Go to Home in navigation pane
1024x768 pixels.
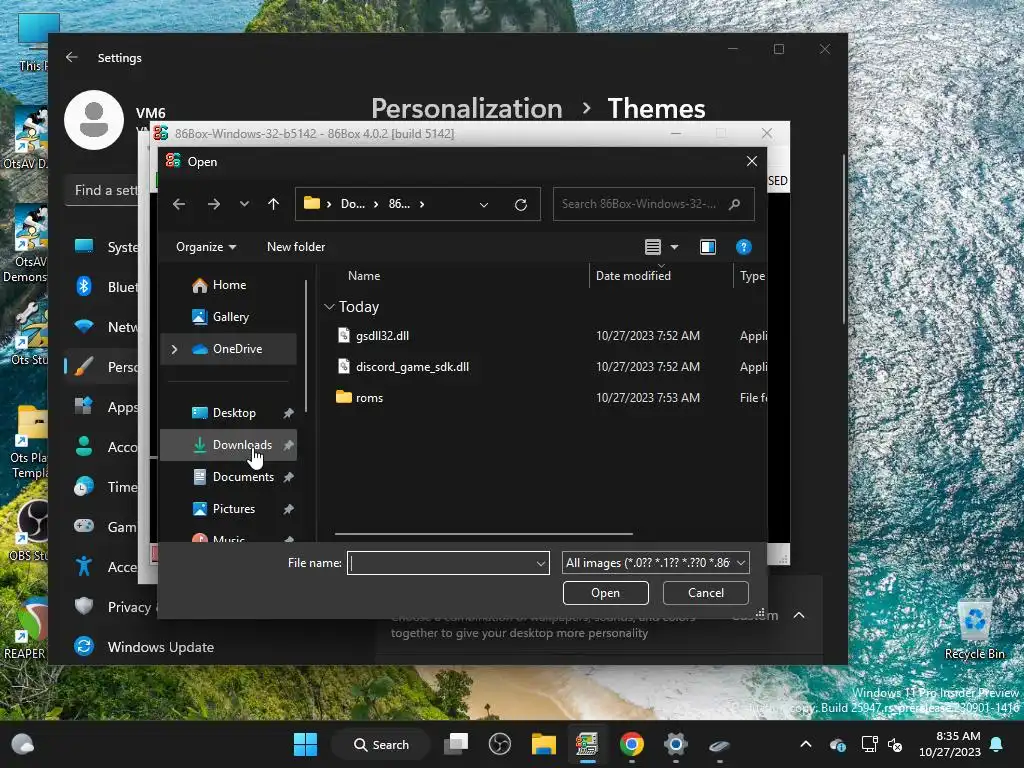click(x=229, y=285)
